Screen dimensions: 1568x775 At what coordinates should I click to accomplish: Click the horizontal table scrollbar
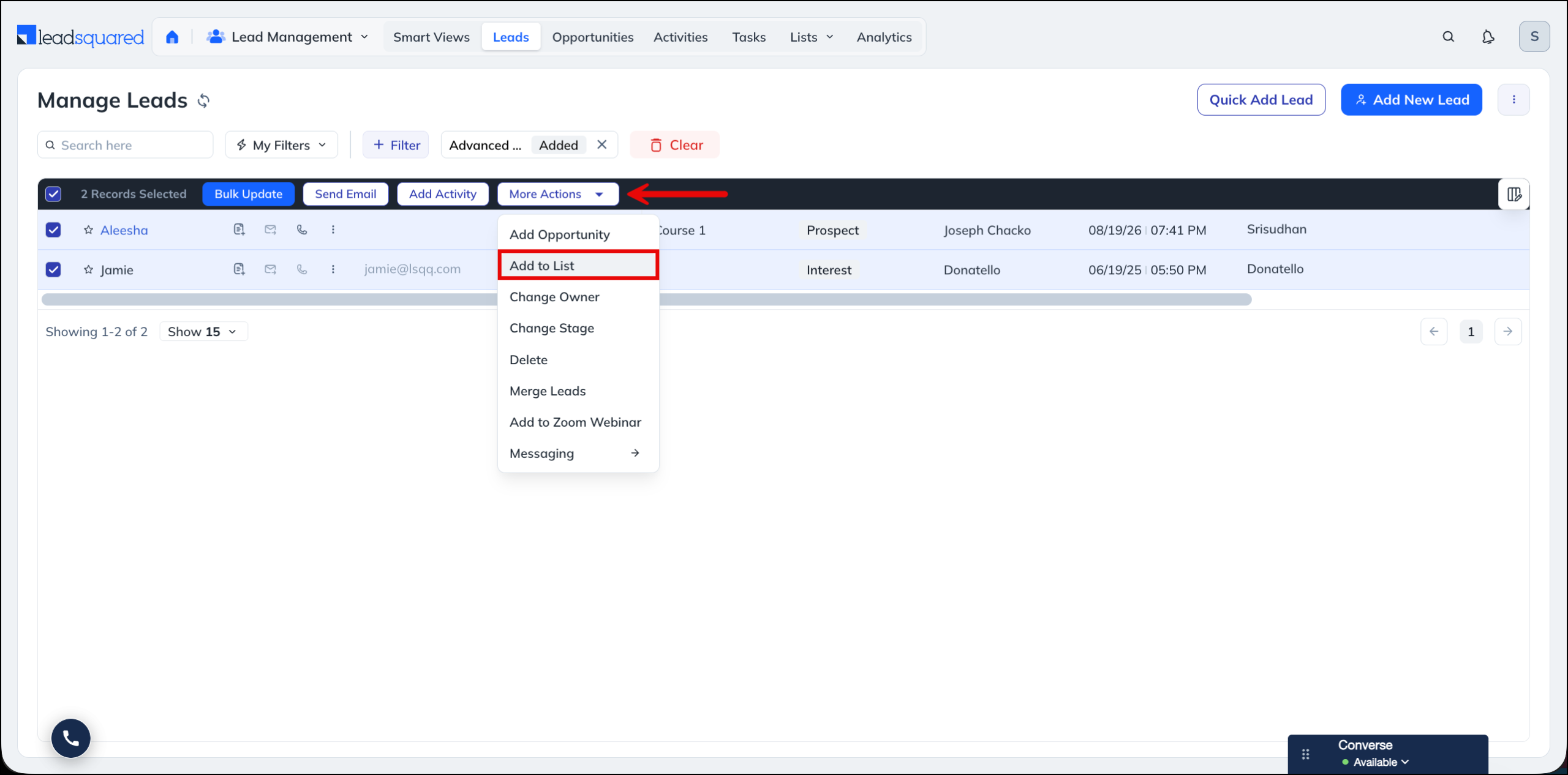click(x=646, y=299)
